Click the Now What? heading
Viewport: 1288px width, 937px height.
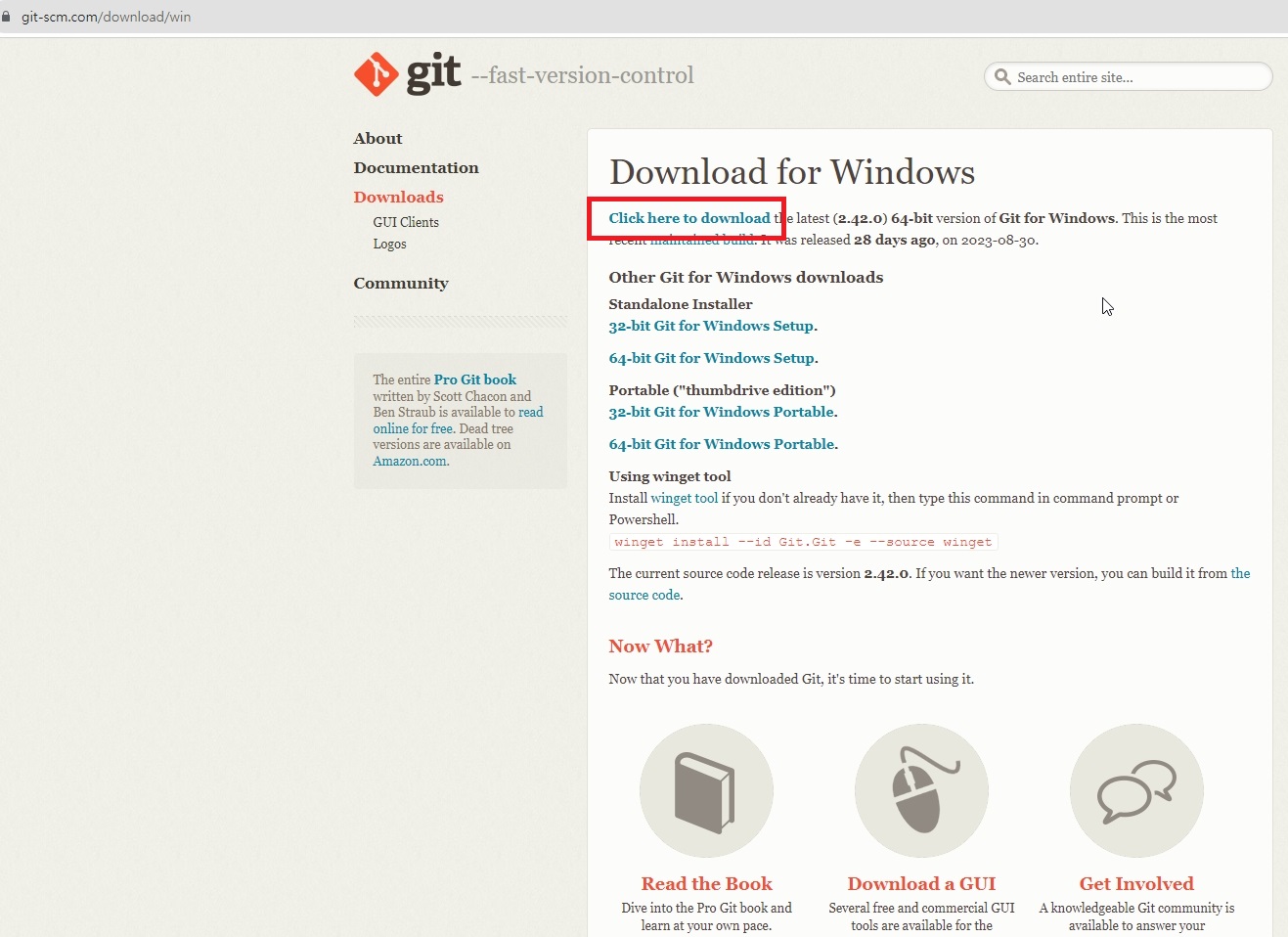coord(660,647)
